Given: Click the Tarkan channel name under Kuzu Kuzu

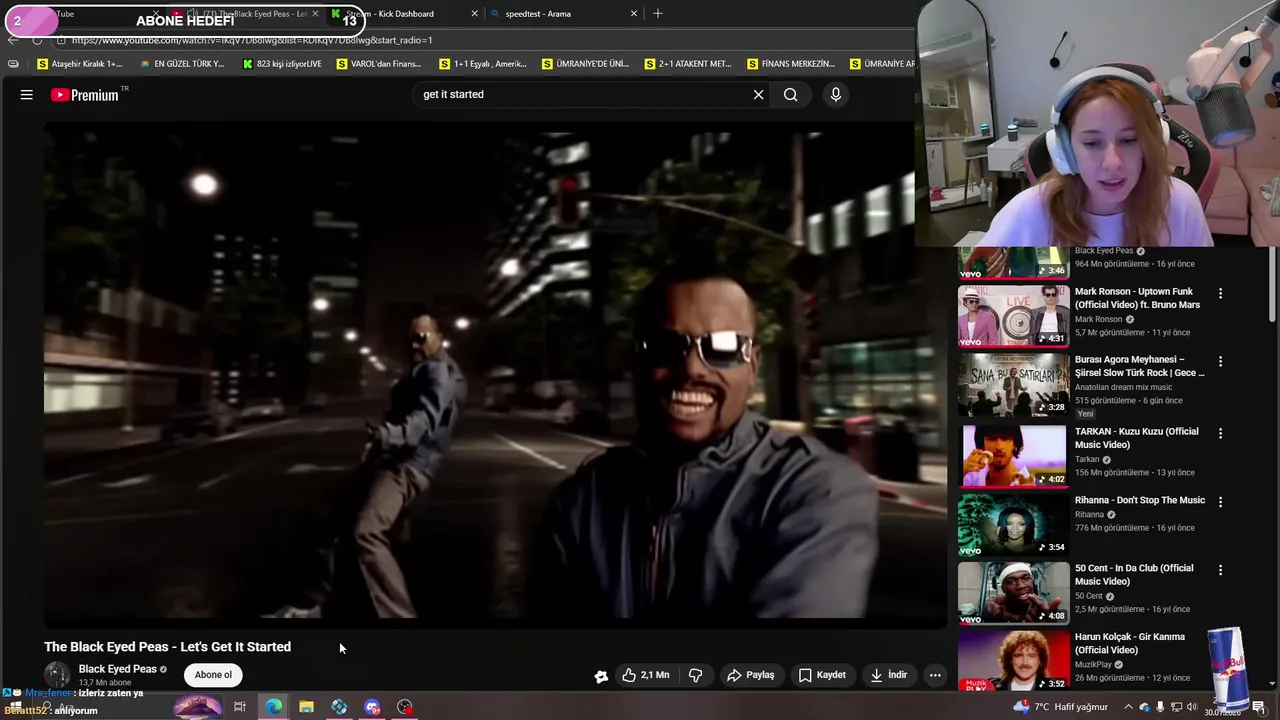Looking at the screenshot, I should click(x=1087, y=459).
